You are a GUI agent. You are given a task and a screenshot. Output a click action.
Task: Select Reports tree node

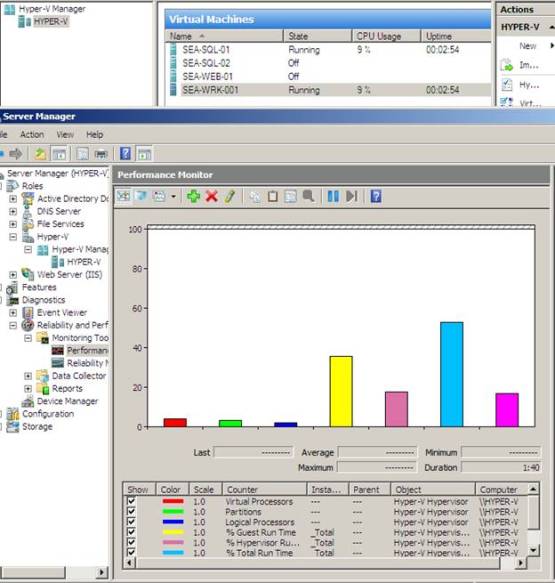point(67,389)
